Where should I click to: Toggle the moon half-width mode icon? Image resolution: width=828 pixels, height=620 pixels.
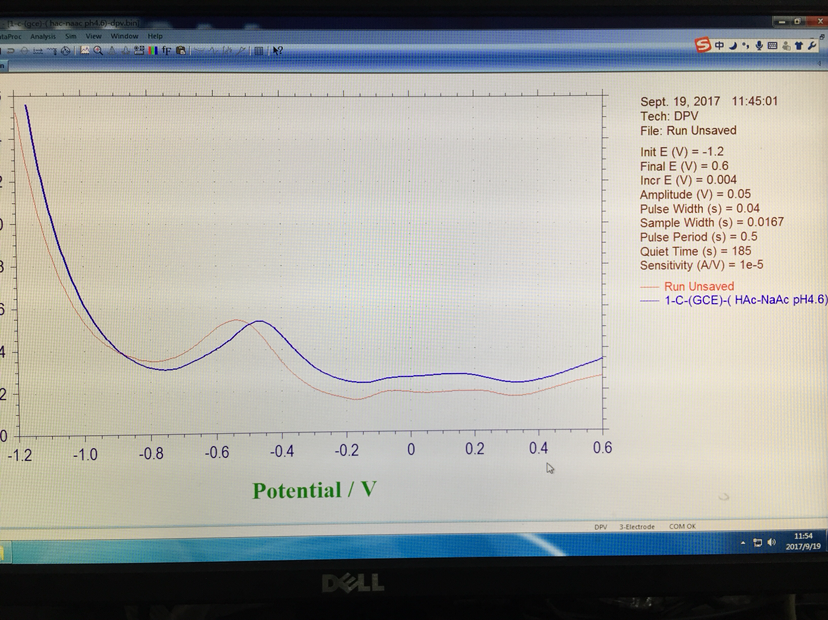click(733, 45)
